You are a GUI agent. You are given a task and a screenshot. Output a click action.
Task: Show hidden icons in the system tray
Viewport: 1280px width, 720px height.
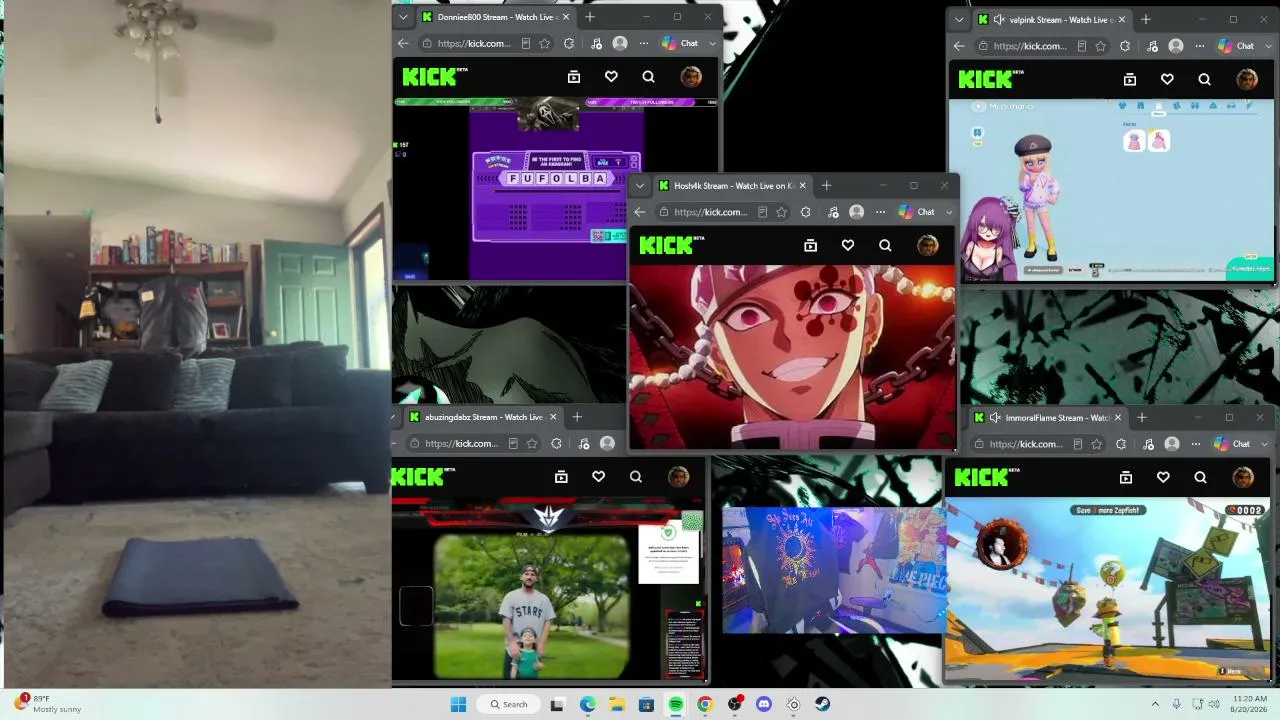click(1155, 704)
